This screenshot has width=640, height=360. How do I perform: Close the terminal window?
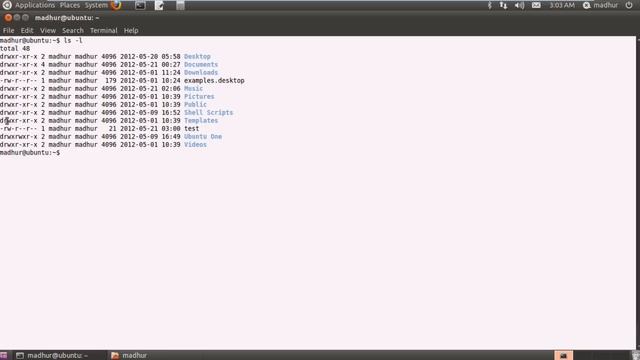(8, 18)
